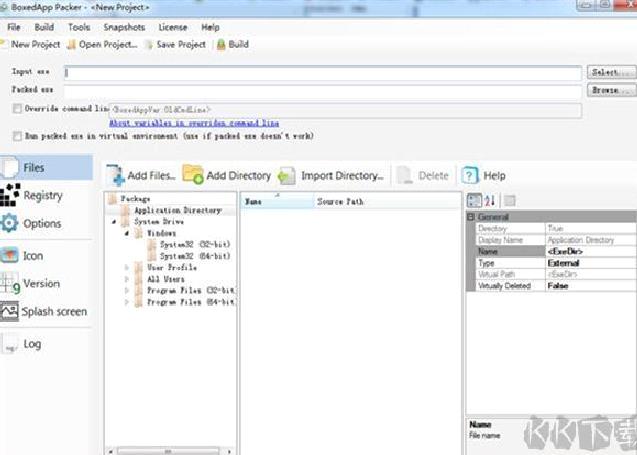Click the Open Project folder icon
This screenshot has width=637, height=455.
pyautogui.click(x=72, y=44)
